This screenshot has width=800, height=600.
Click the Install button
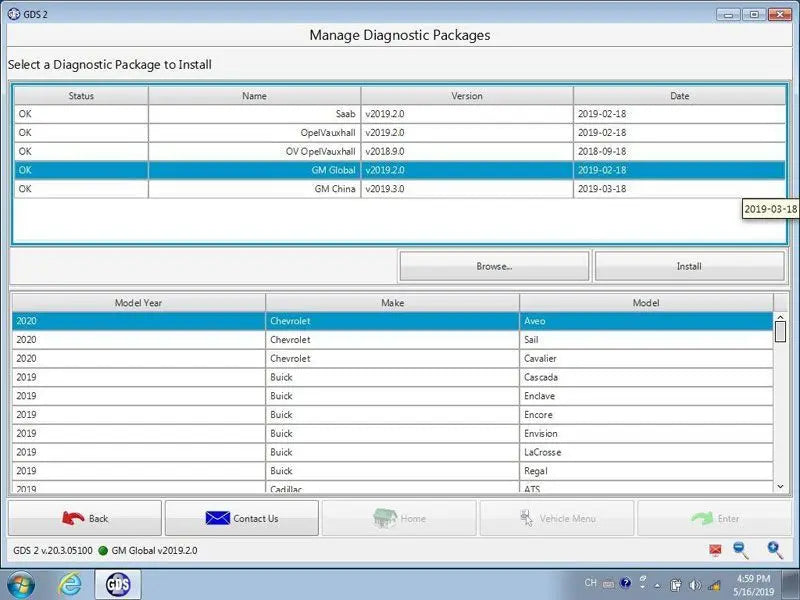[x=689, y=266]
